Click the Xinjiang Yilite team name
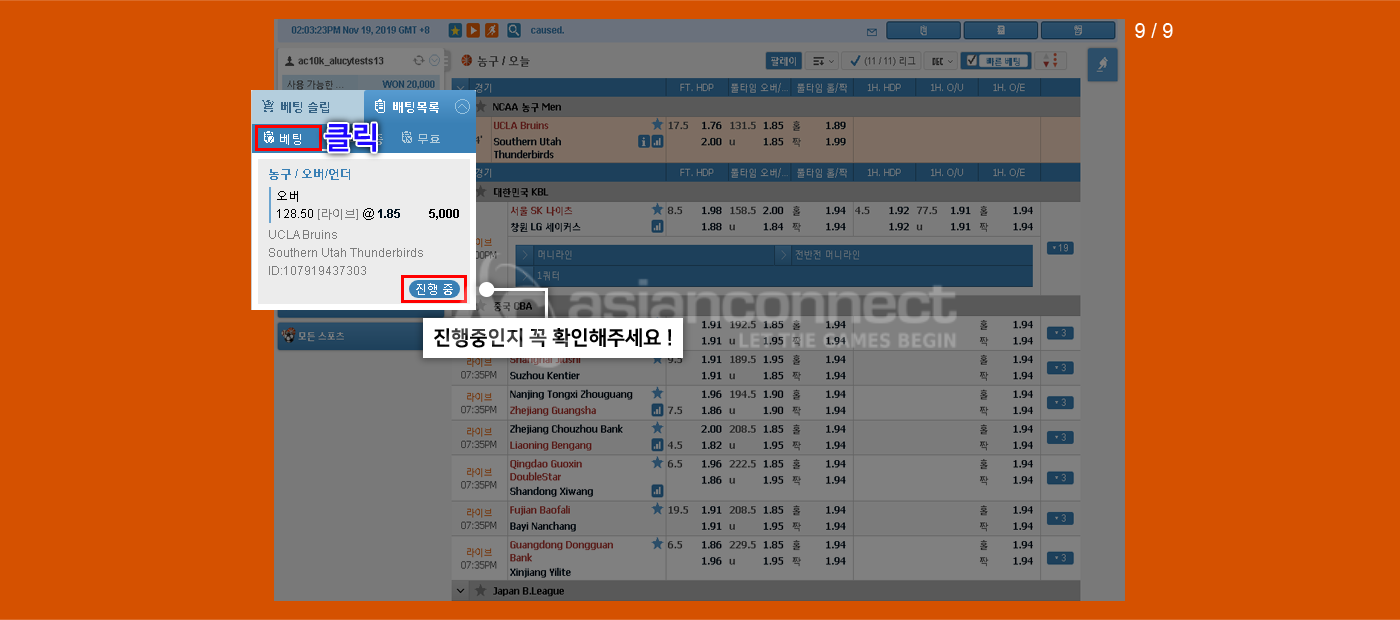This screenshot has width=1400, height=620. [x=540, y=572]
